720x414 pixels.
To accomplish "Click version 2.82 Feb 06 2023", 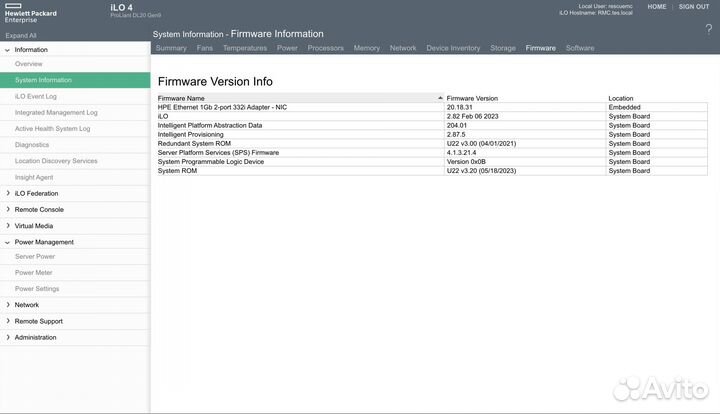I will pos(472,116).
